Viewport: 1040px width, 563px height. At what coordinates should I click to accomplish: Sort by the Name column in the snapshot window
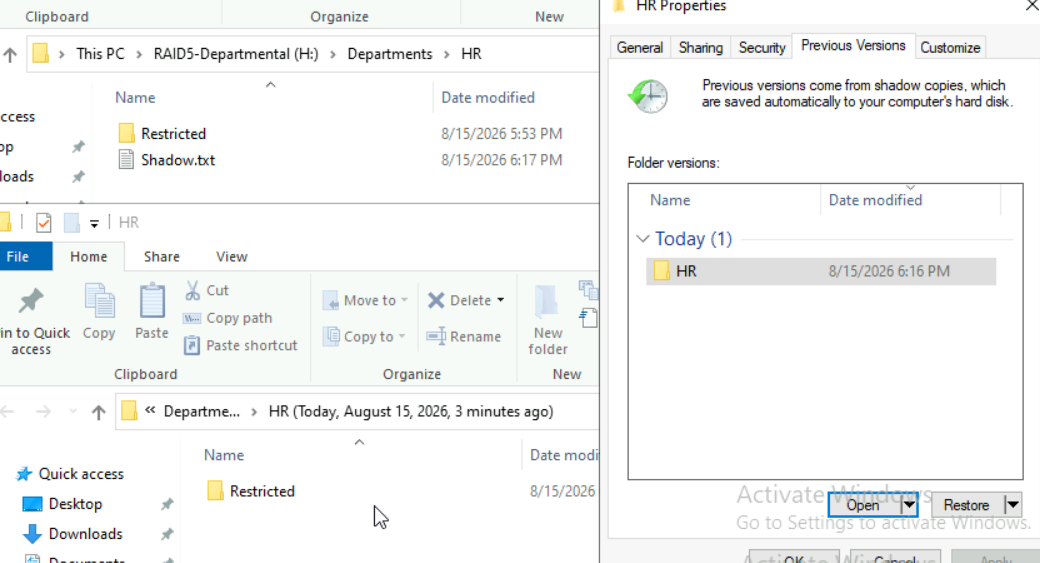tap(224, 455)
